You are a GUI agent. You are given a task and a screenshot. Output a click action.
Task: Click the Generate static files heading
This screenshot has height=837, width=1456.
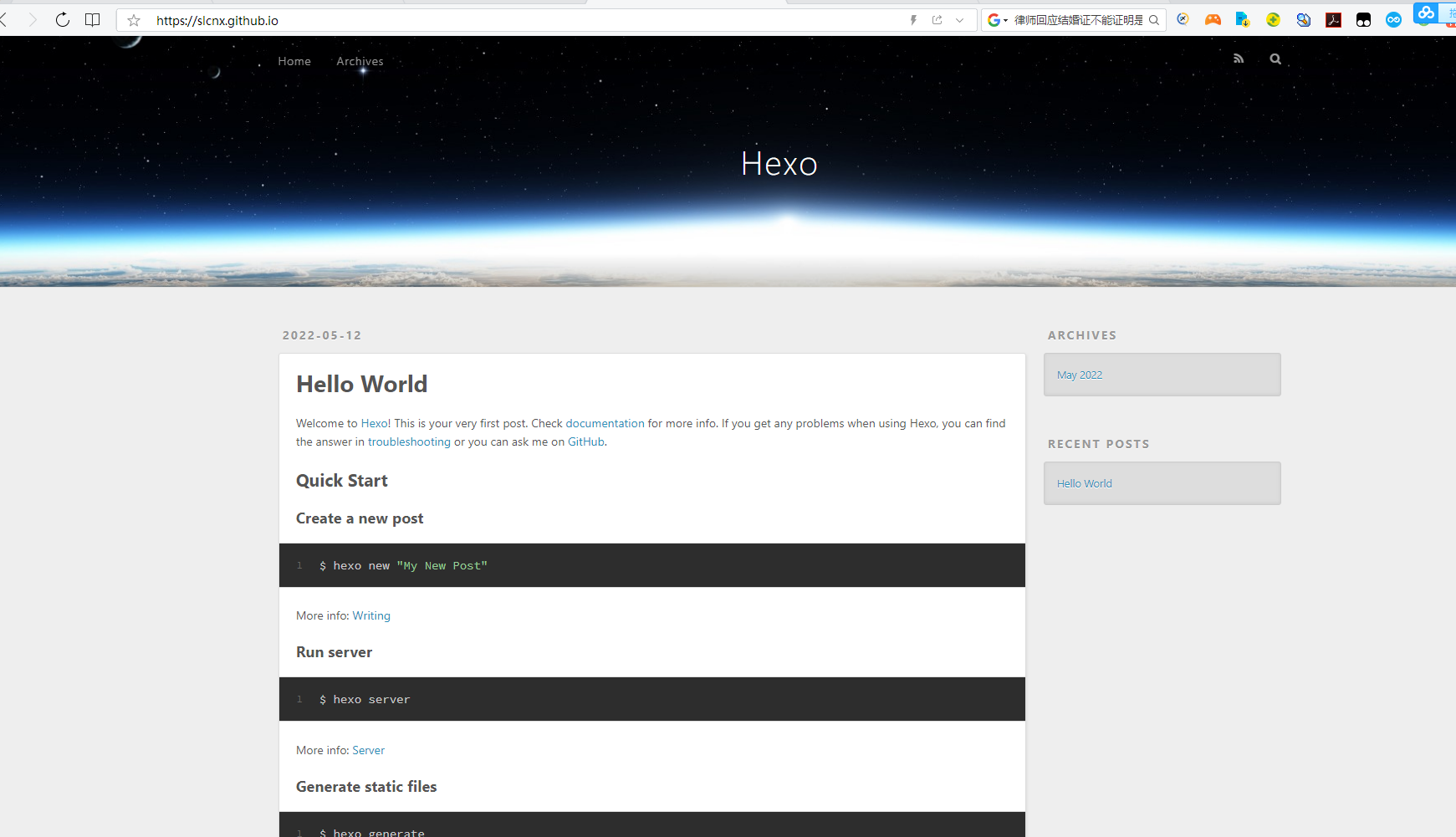[366, 787]
